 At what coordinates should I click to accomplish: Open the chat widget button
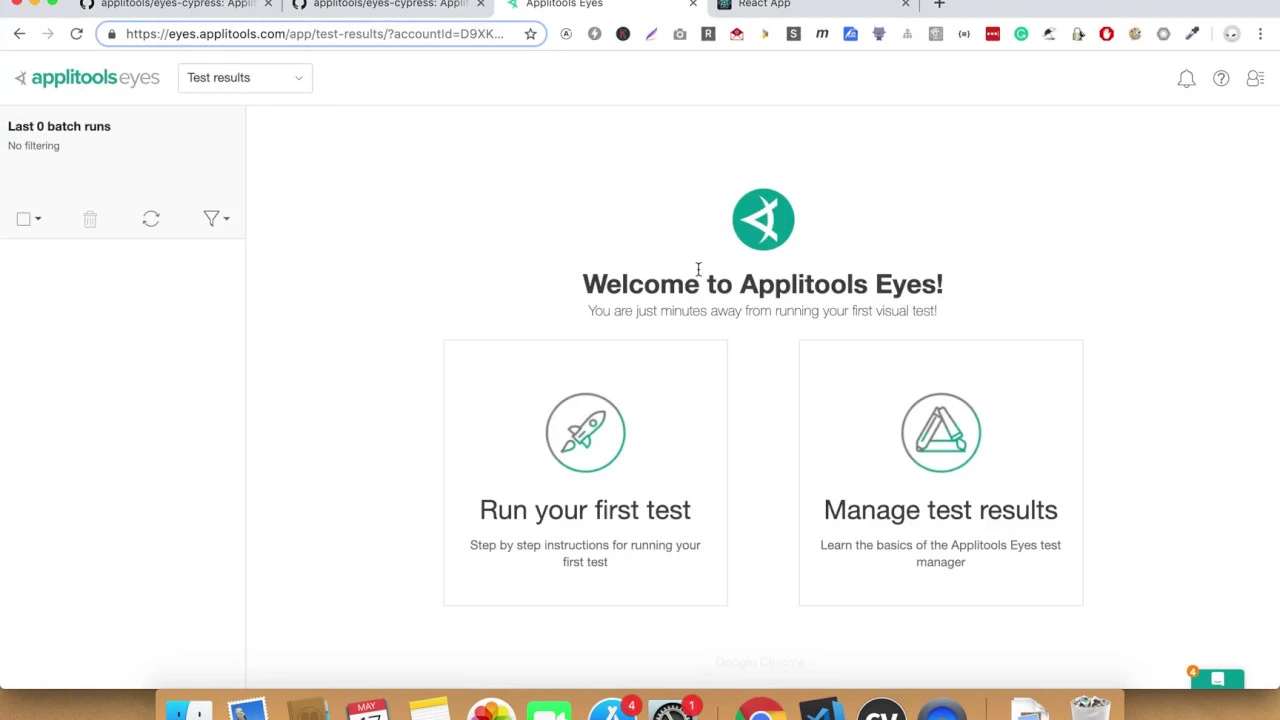tap(1217, 679)
